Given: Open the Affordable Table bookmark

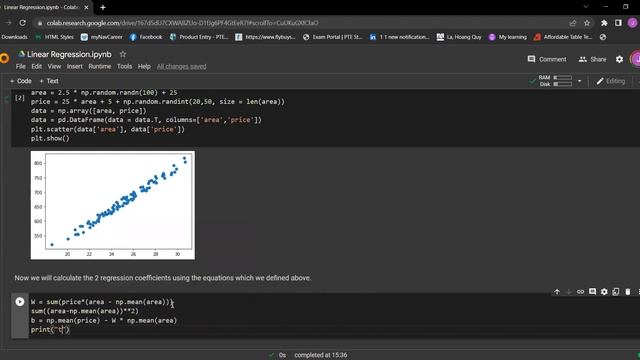Looking at the screenshot, I should click(562, 37).
